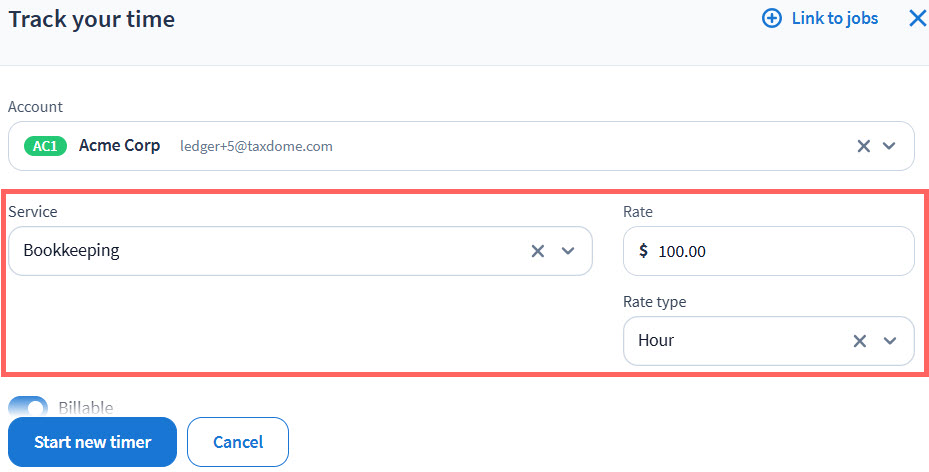Clear the selected Acme Corp account
Screen dimensions: 929x472
pyautogui.click(x=864, y=146)
